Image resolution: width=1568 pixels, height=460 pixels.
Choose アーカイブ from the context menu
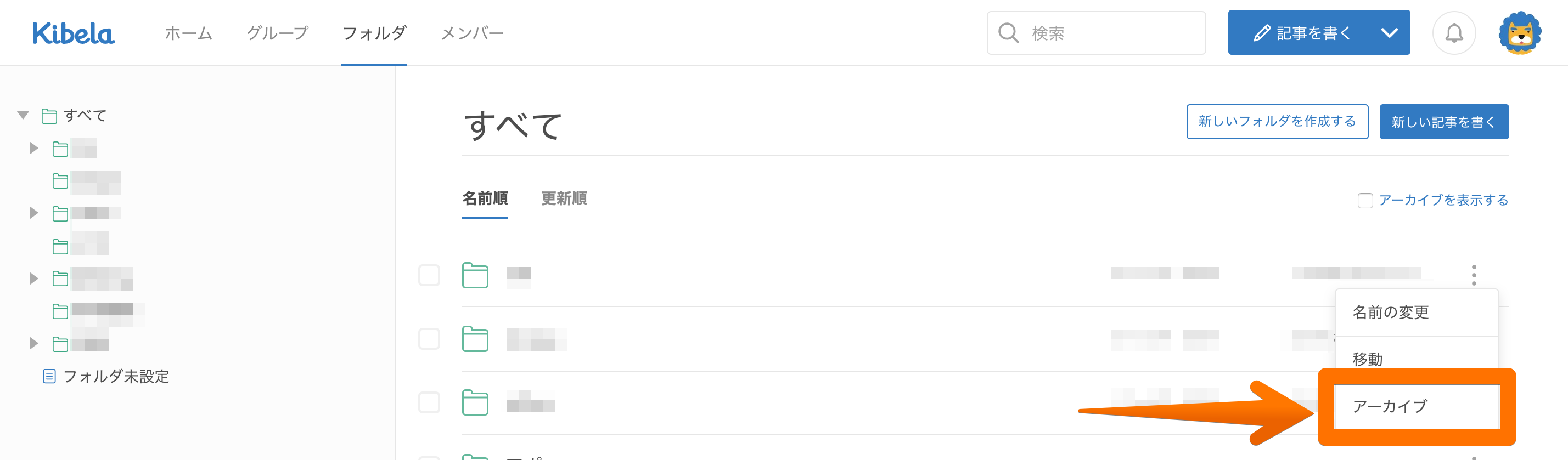(1390, 406)
